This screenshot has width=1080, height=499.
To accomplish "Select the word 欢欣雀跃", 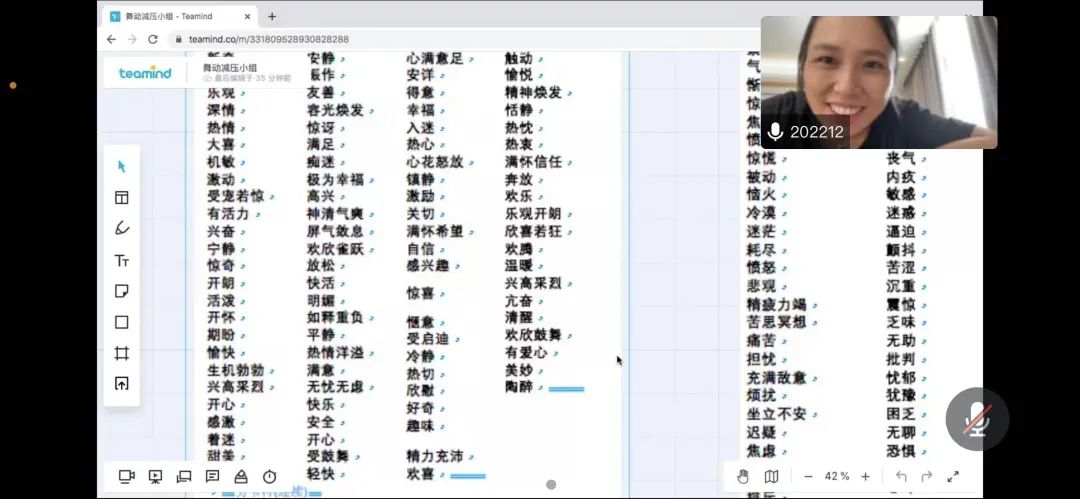I will point(335,248).
